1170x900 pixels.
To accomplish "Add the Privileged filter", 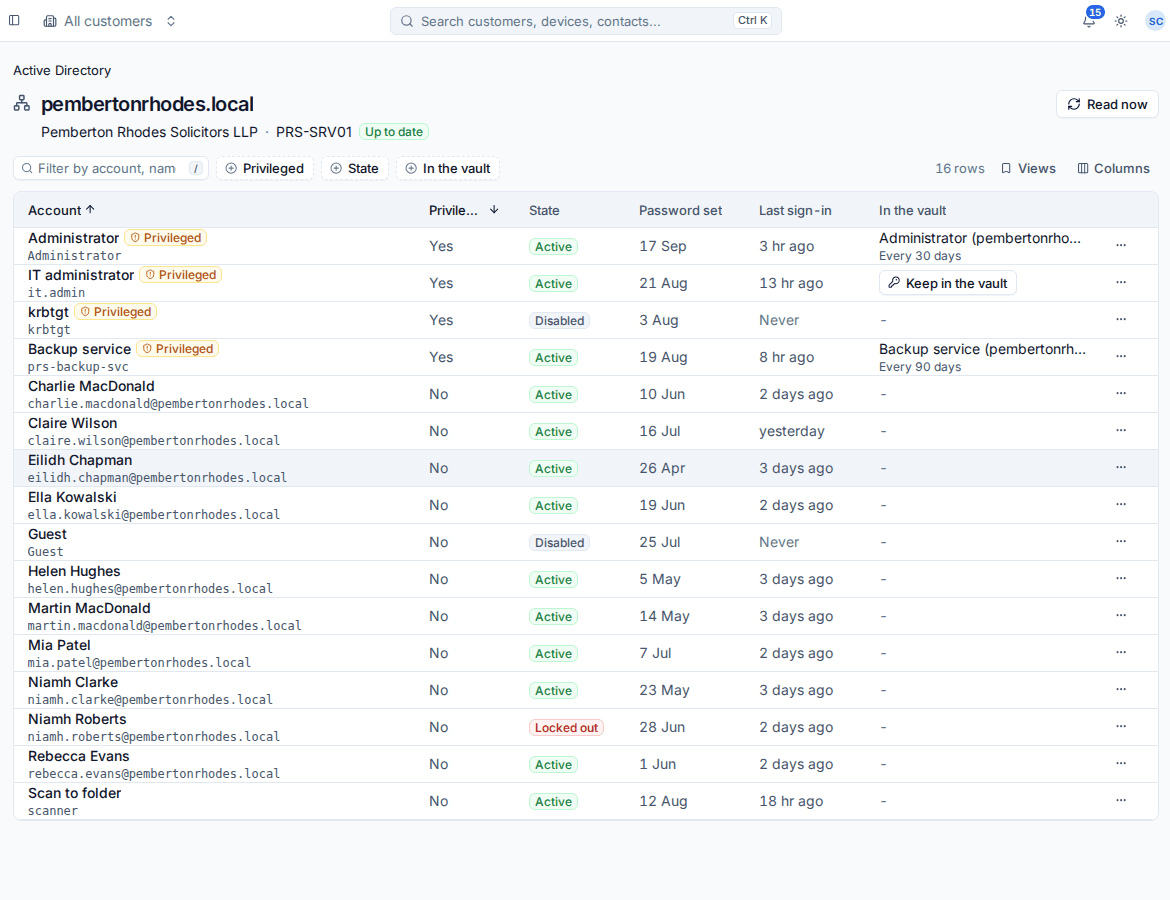I will point(265,169).
